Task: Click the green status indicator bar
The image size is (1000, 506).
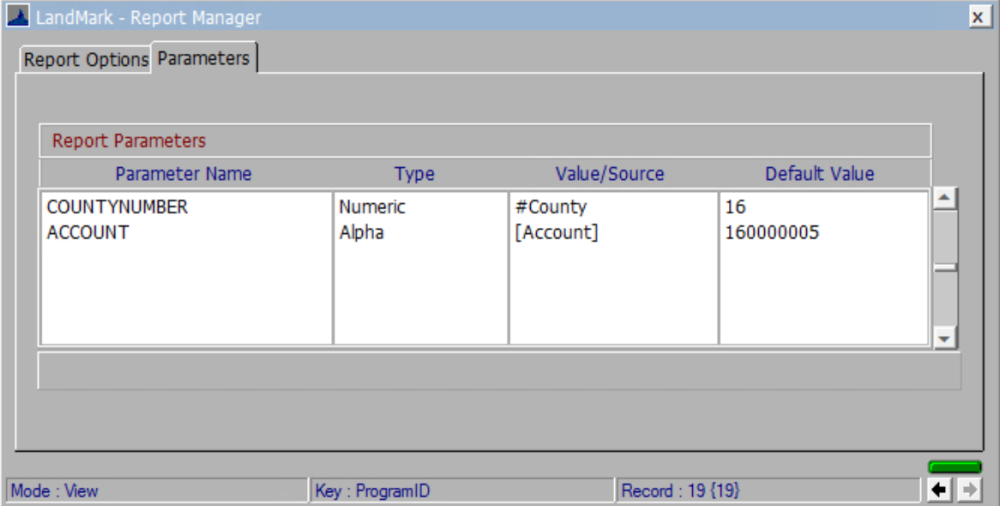Action: [954, 467]
